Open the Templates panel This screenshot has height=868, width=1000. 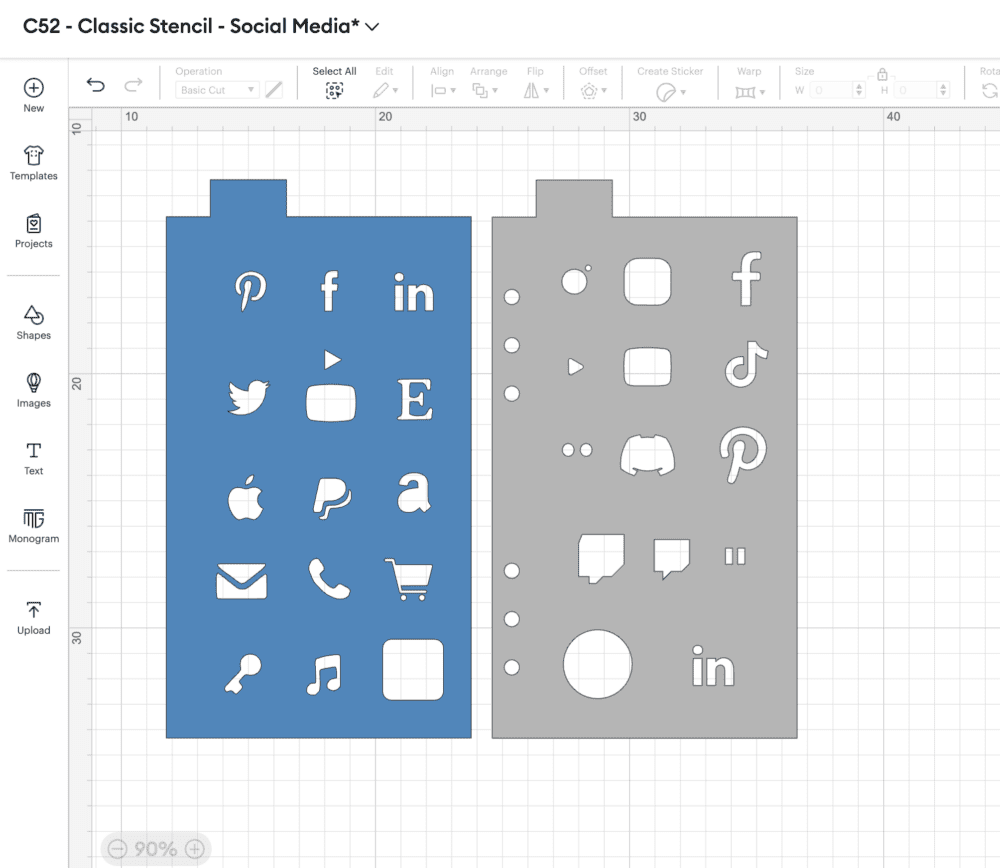pyautogui.click(x=34, y=156)
